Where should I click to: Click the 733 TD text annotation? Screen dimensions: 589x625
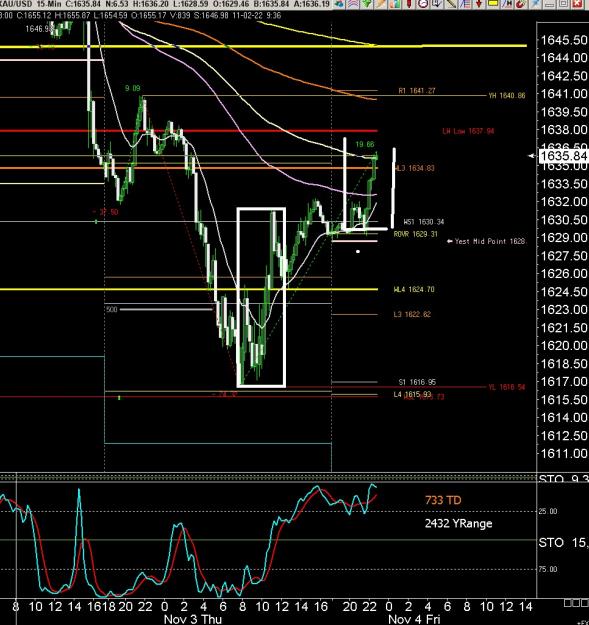(443, 500)
